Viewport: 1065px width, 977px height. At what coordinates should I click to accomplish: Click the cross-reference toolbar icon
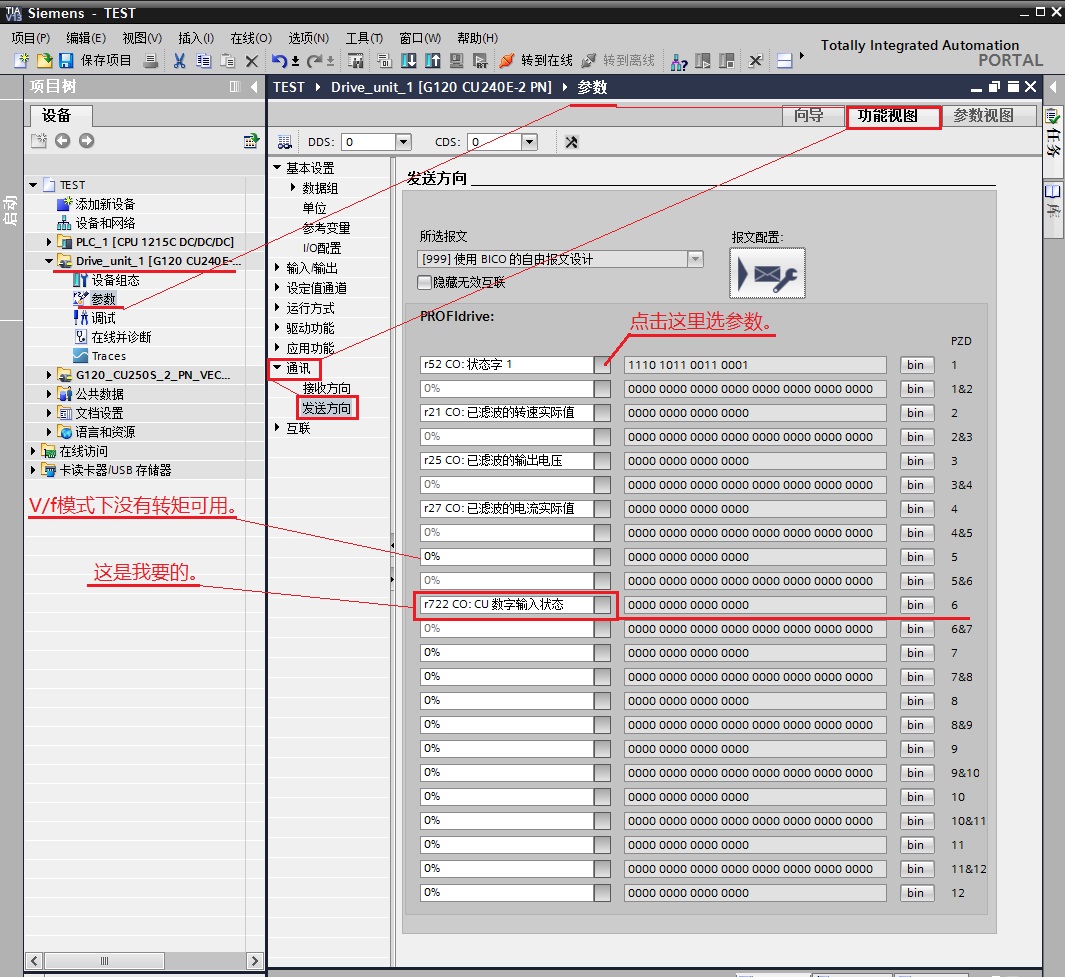coord(755,61)
